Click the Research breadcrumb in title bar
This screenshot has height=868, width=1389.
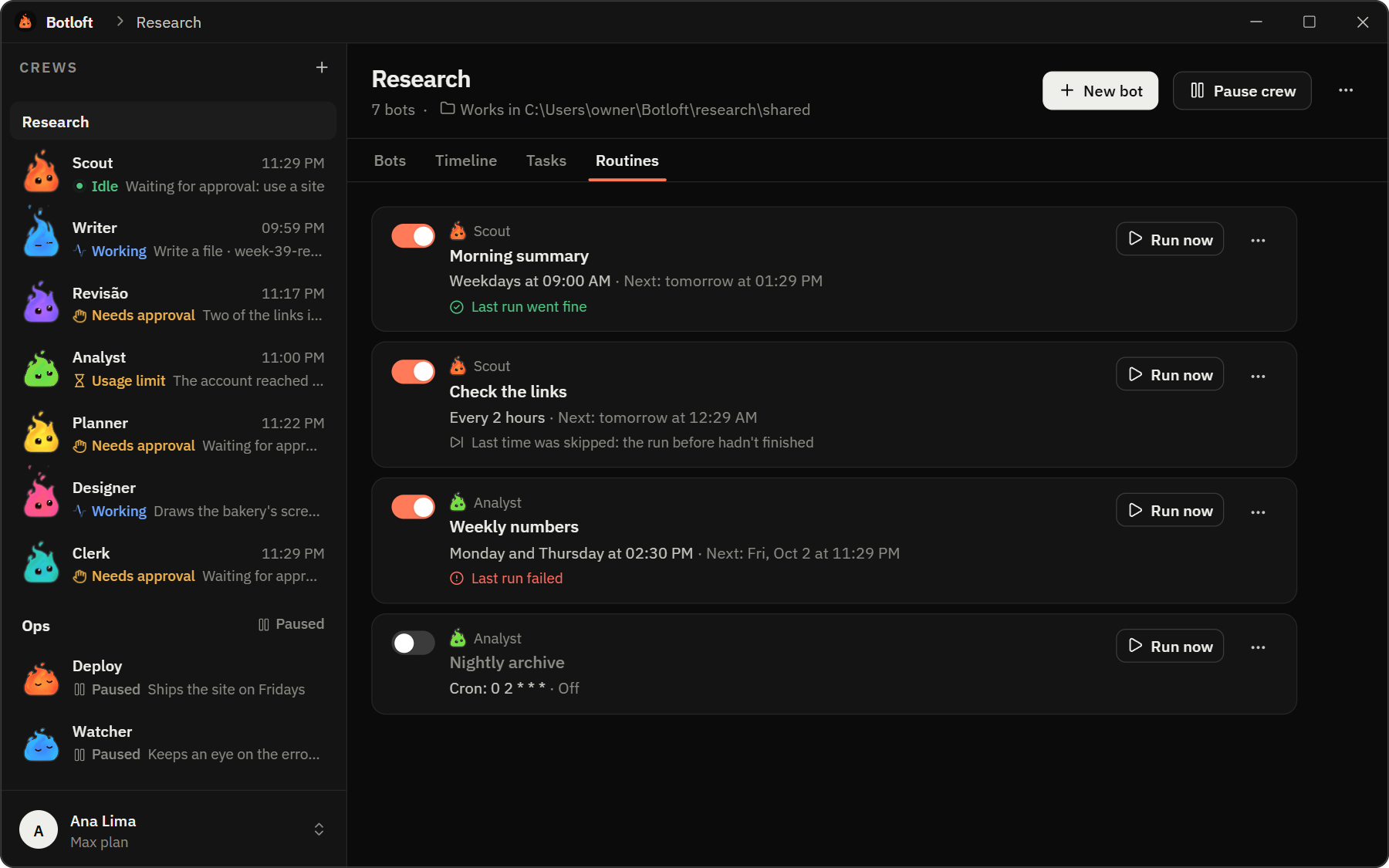tap(168, 22)
